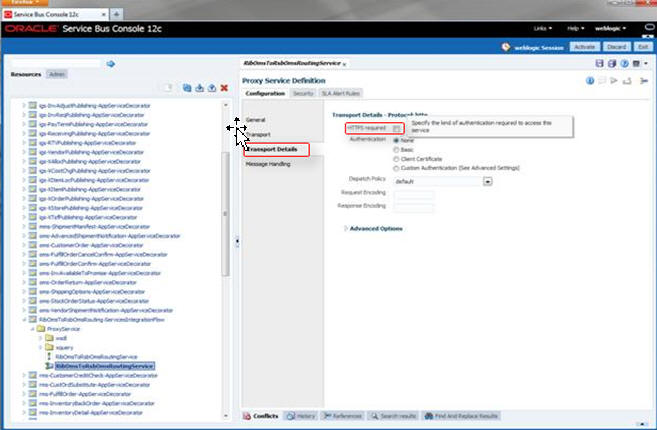Click the weblogic Session icon
The image size is (657, 430).
tap(506, 47)
